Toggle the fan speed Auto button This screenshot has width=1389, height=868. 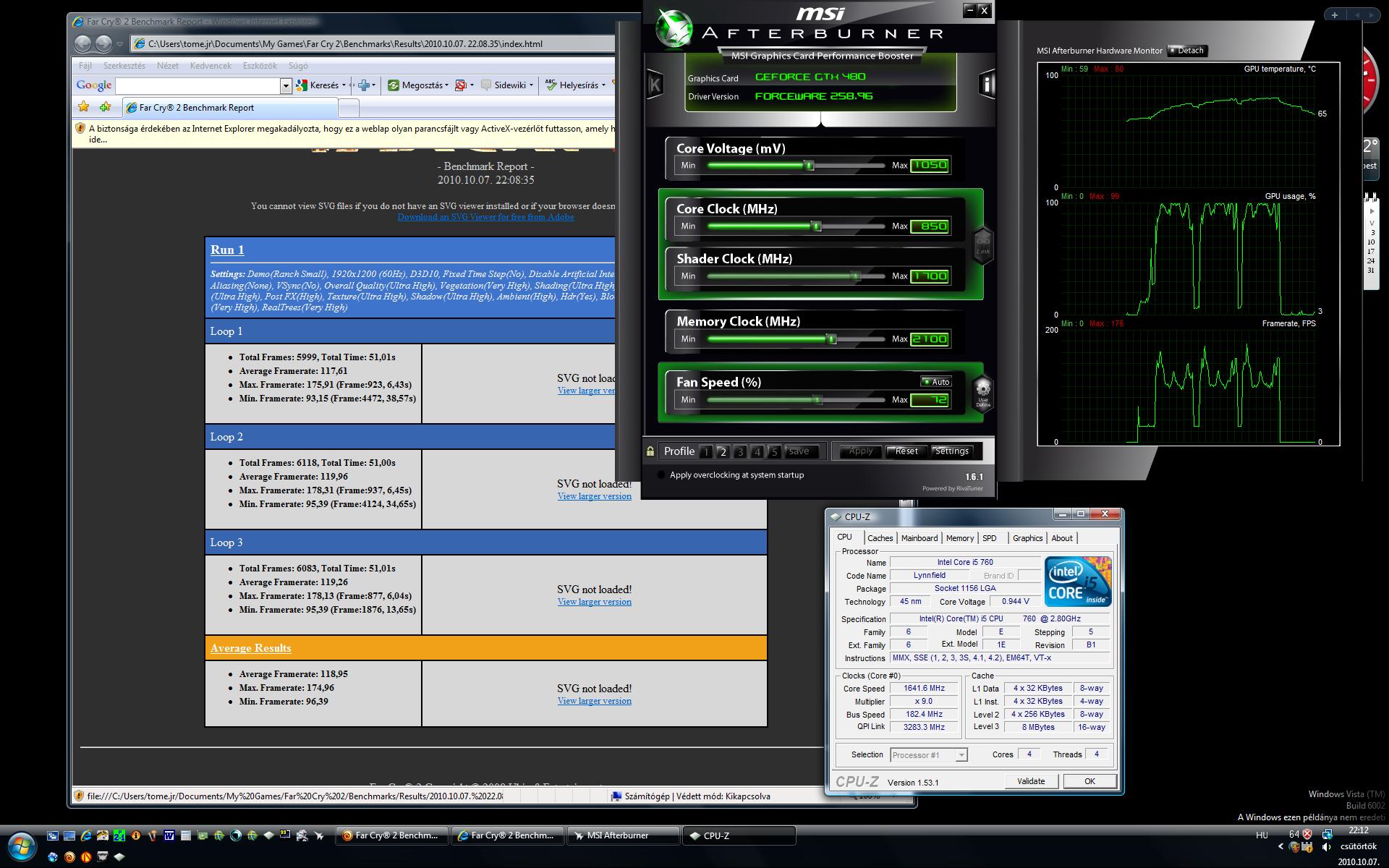pos(936,382)
